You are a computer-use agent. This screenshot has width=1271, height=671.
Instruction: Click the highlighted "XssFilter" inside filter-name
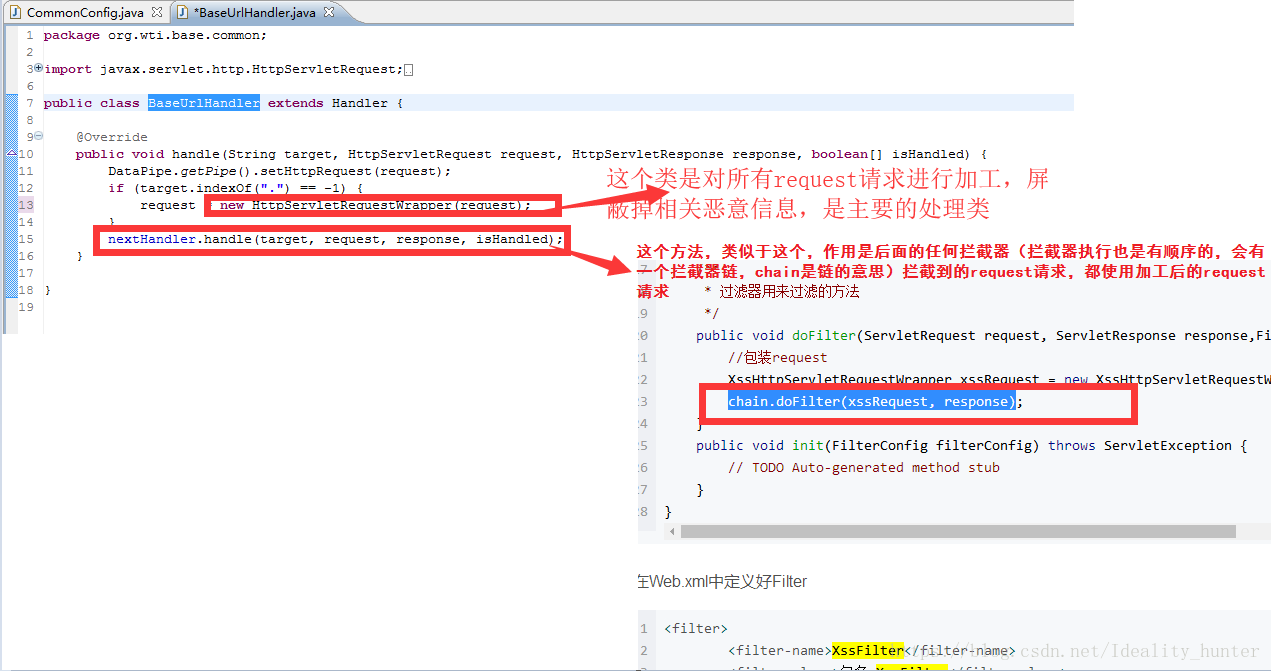[x=867, y=650]
